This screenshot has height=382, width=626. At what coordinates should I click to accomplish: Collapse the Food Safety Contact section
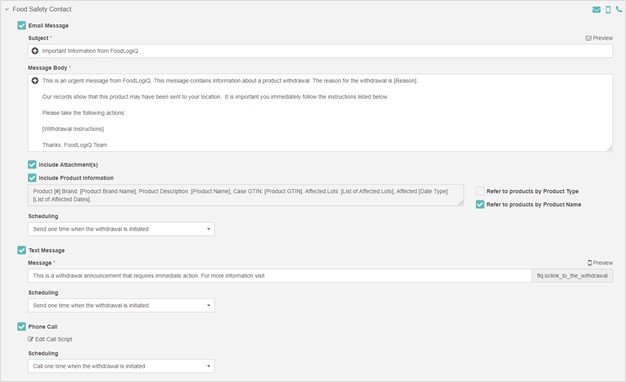[7, 9]
